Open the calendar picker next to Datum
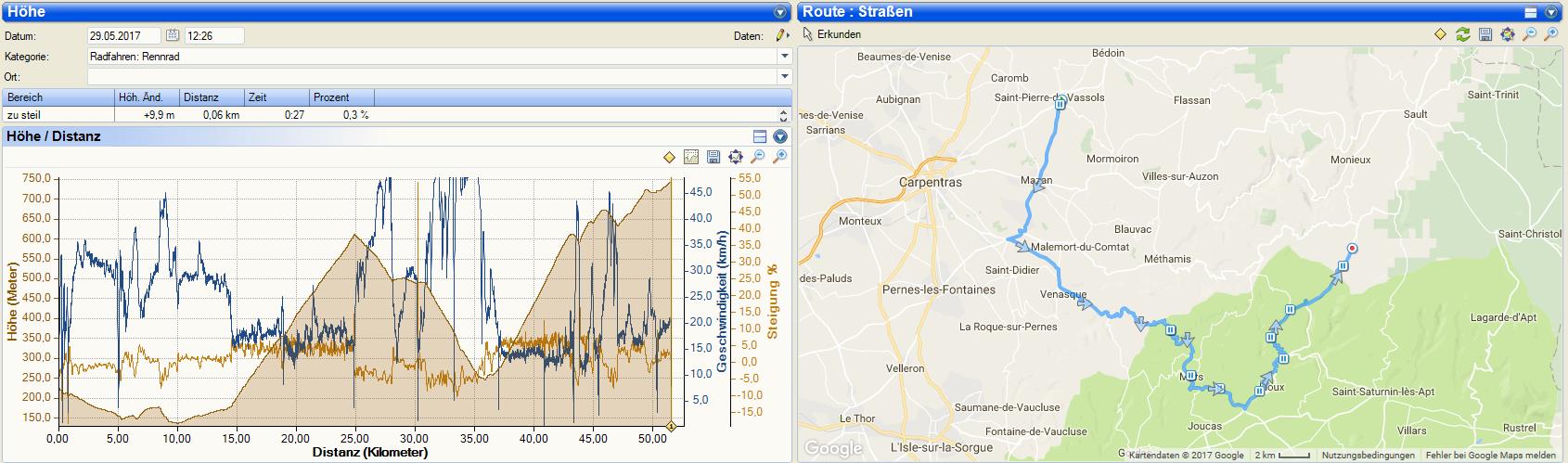The width and height of the screenshot is (1568, 463). pos(173,36)
